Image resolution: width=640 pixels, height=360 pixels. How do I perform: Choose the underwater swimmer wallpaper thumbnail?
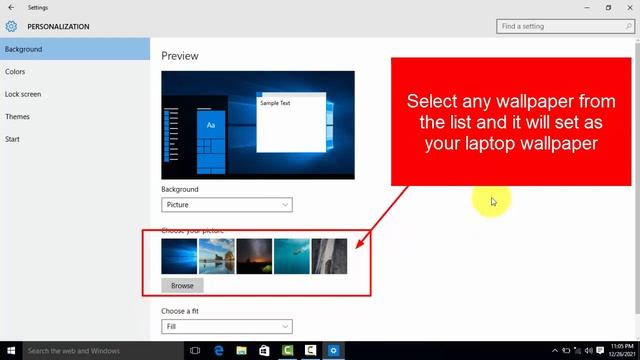click(x=292, y=256)
